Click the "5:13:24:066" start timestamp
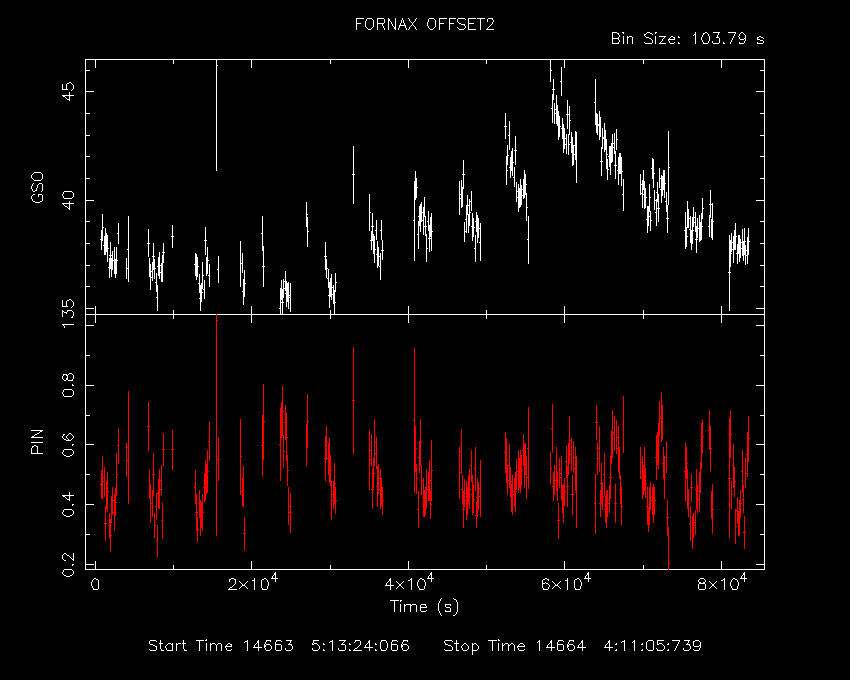Screen dimensions: 850x680 pyautogui.click(x=360, y=646)
